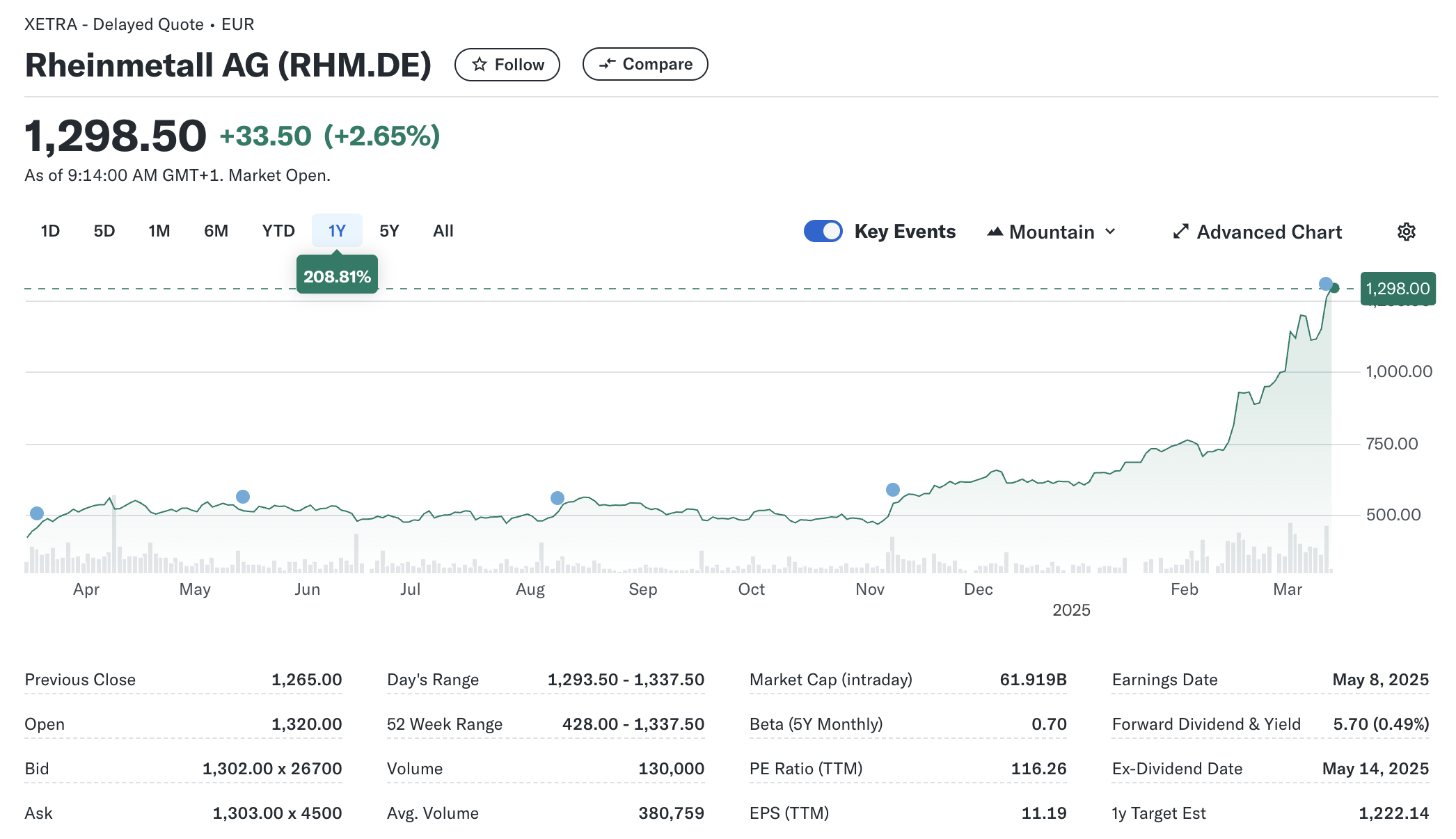This screenshot has height=839, width=1456.
Task: Toggle the Key Events switch off
Action: click(823, 231)
